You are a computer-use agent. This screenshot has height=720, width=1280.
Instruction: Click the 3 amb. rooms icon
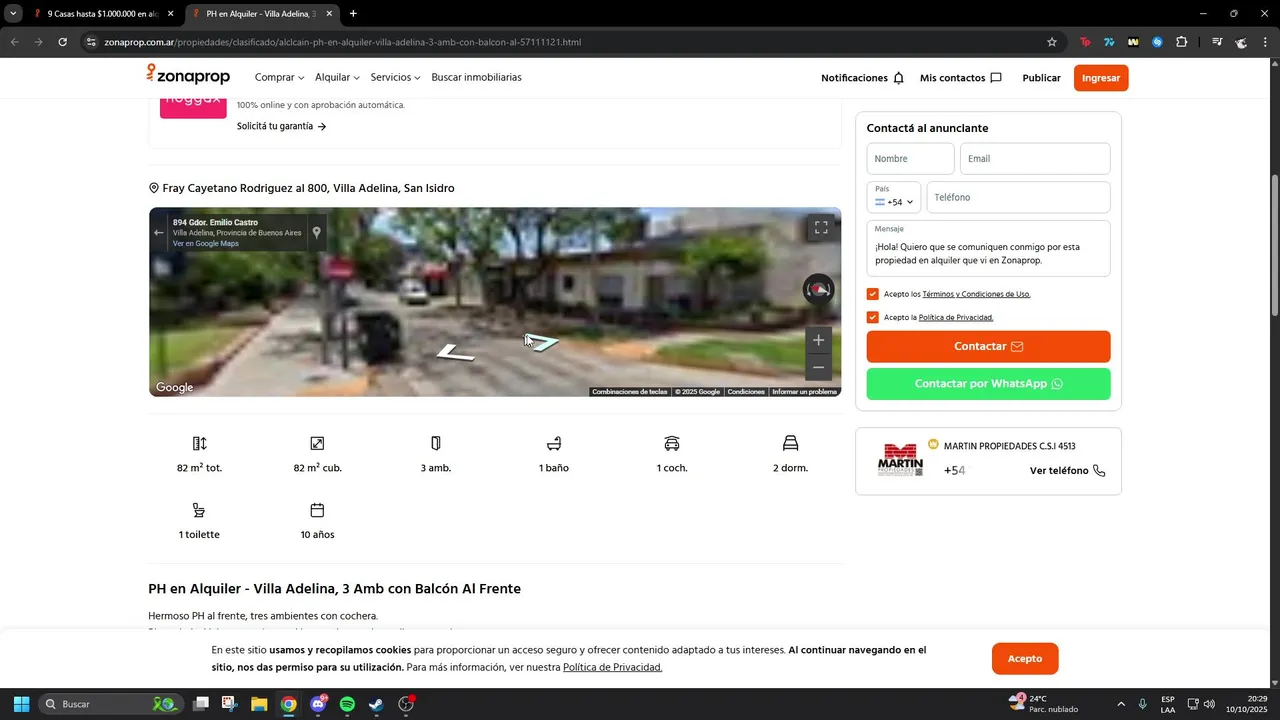tap(436, 443)
